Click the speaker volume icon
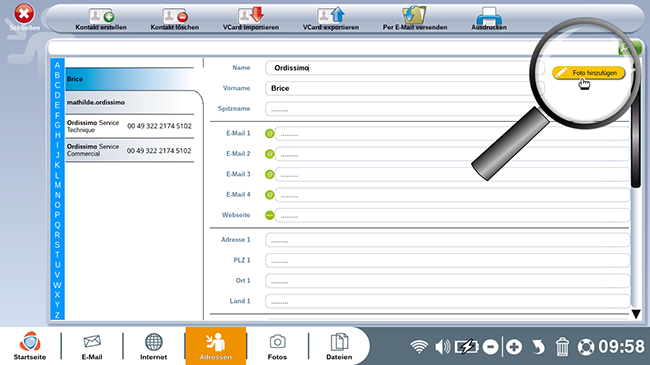The image size is (650, 365). click(x=442, y=347)
